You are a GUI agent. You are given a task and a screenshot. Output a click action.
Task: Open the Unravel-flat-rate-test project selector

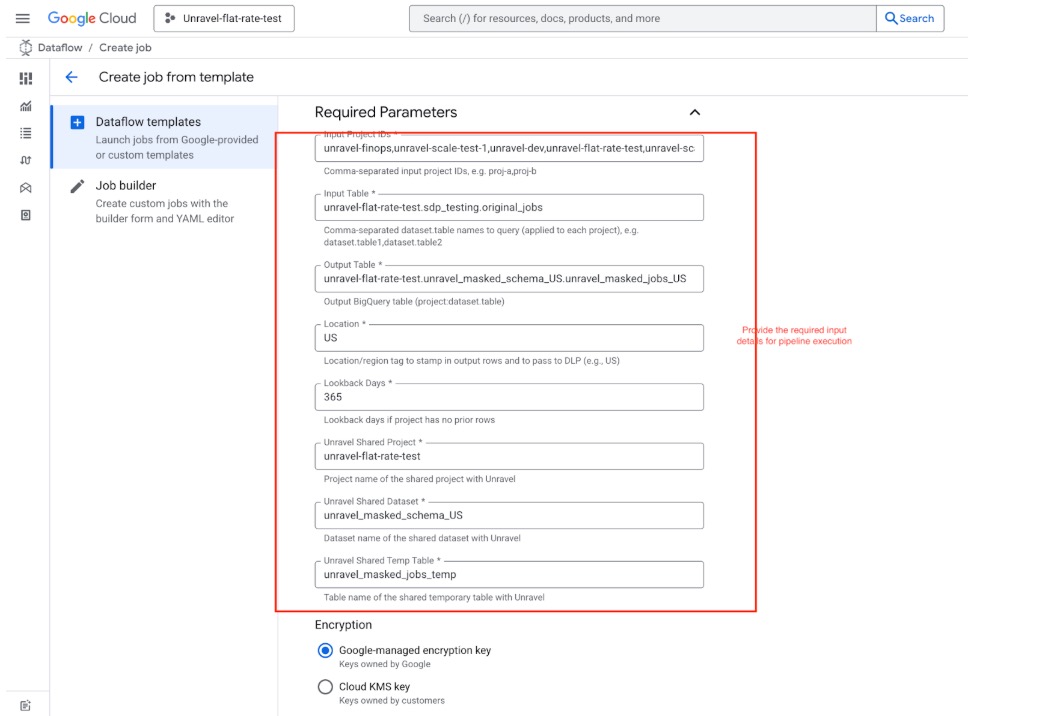coord(224,18)
